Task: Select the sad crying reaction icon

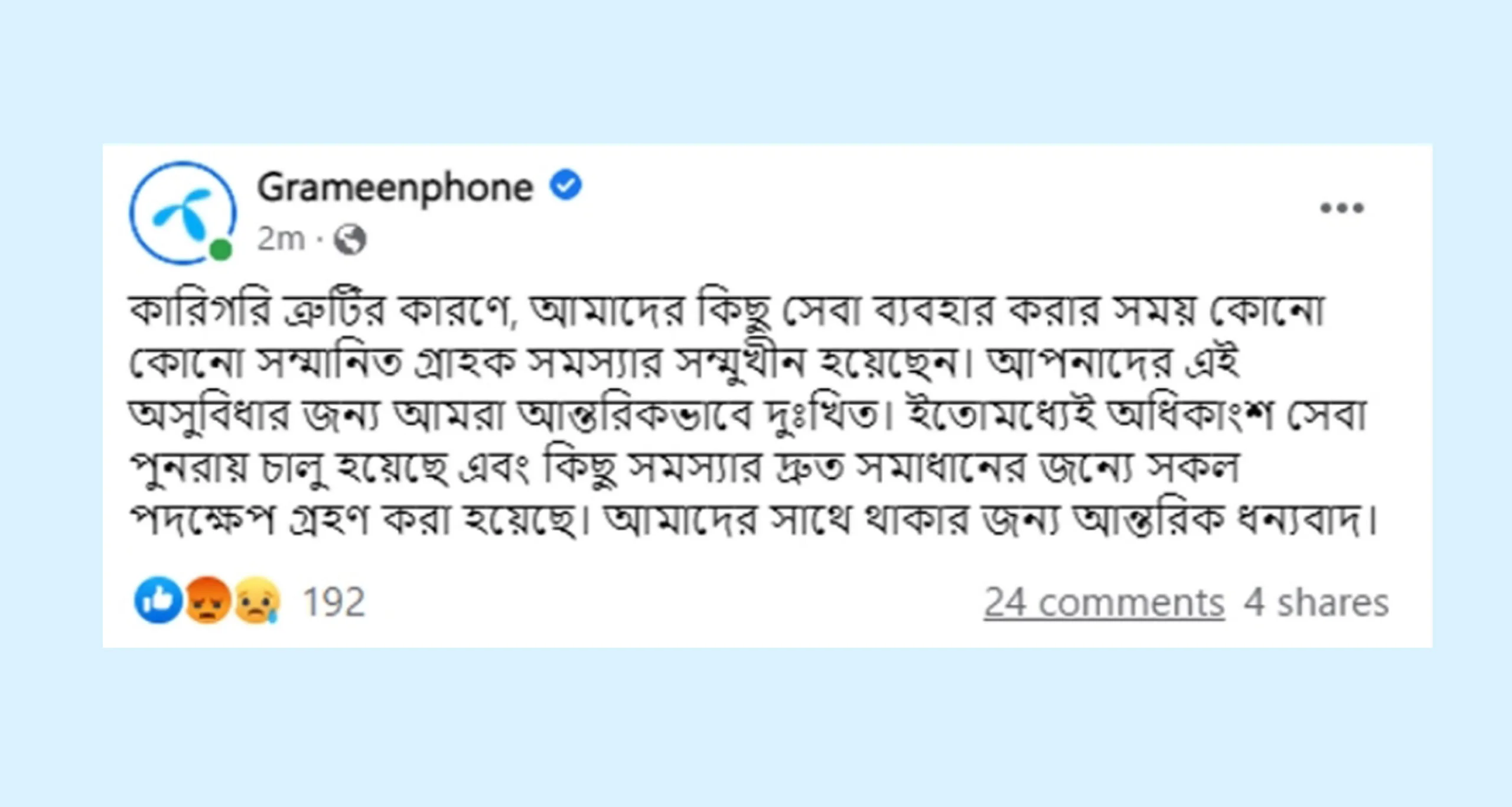Action: pyautogui.click(x=257, y=601)
